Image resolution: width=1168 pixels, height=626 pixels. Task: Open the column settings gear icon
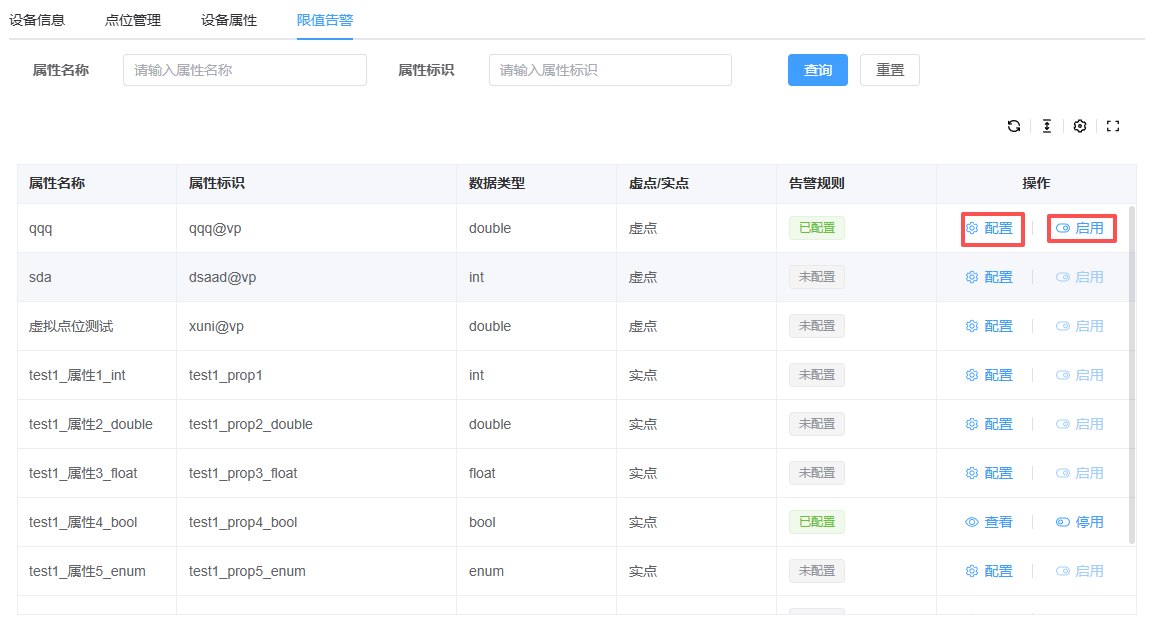(1080, 126)
